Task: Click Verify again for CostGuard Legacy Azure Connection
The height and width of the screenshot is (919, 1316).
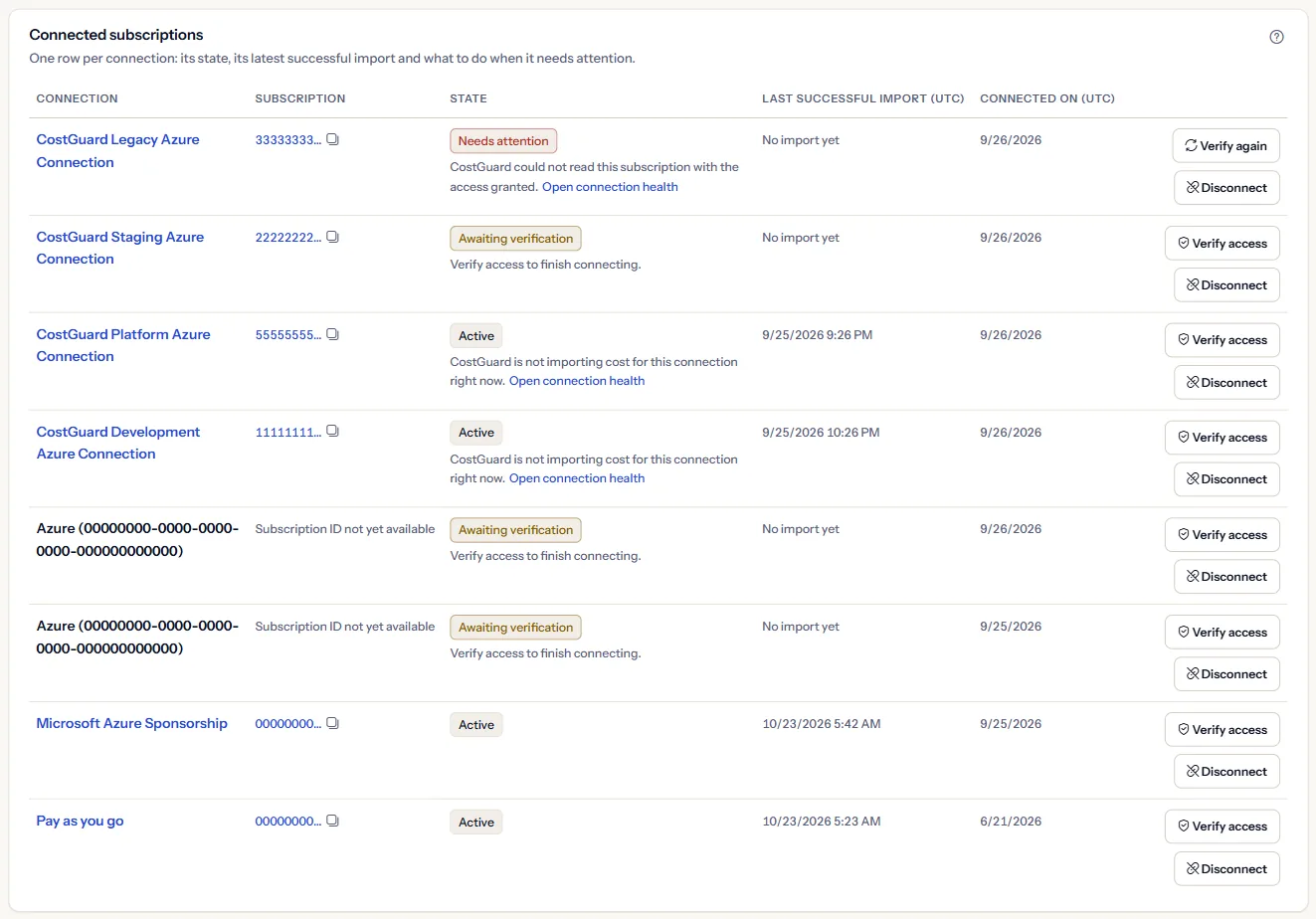Action: (1225, 145)
